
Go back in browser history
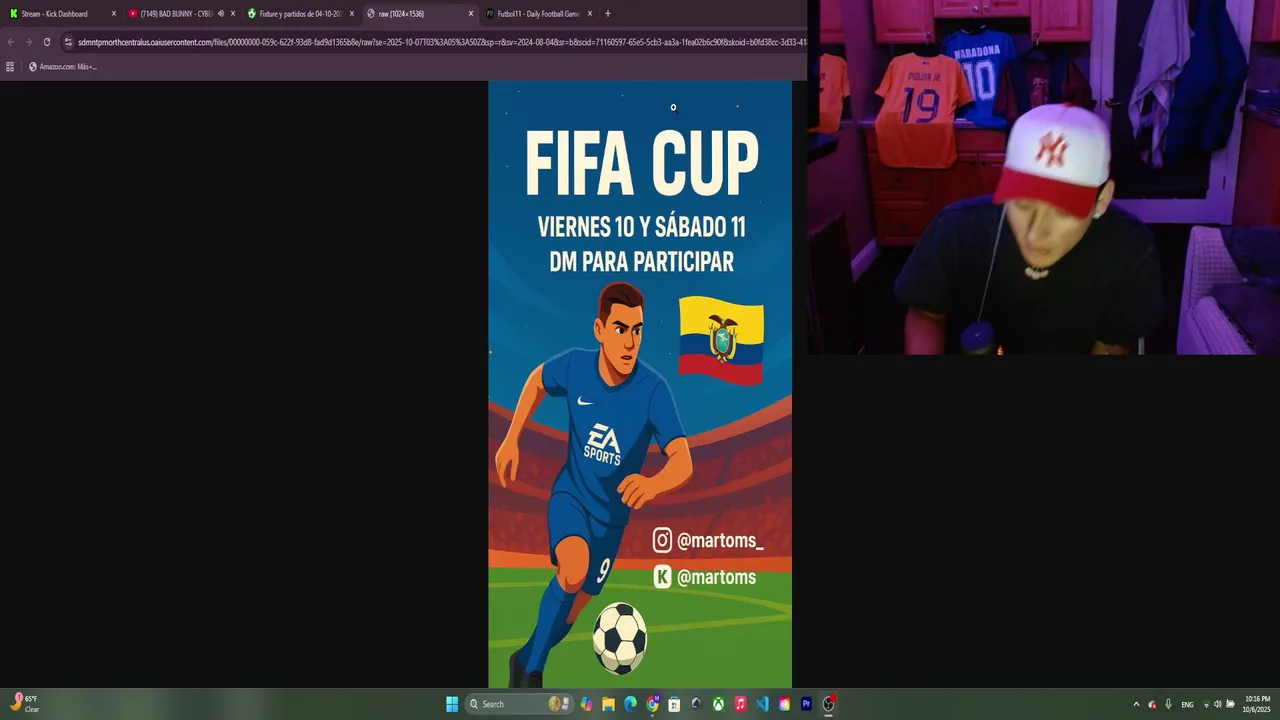[x=11, y=42]
